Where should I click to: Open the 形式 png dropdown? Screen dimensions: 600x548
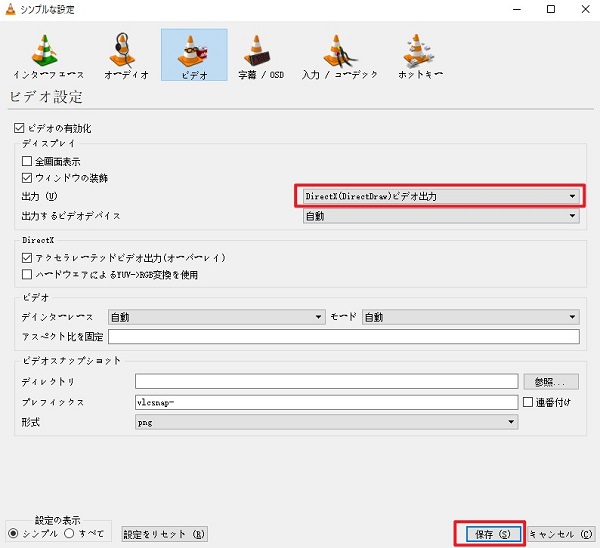[x=326, y=422]
